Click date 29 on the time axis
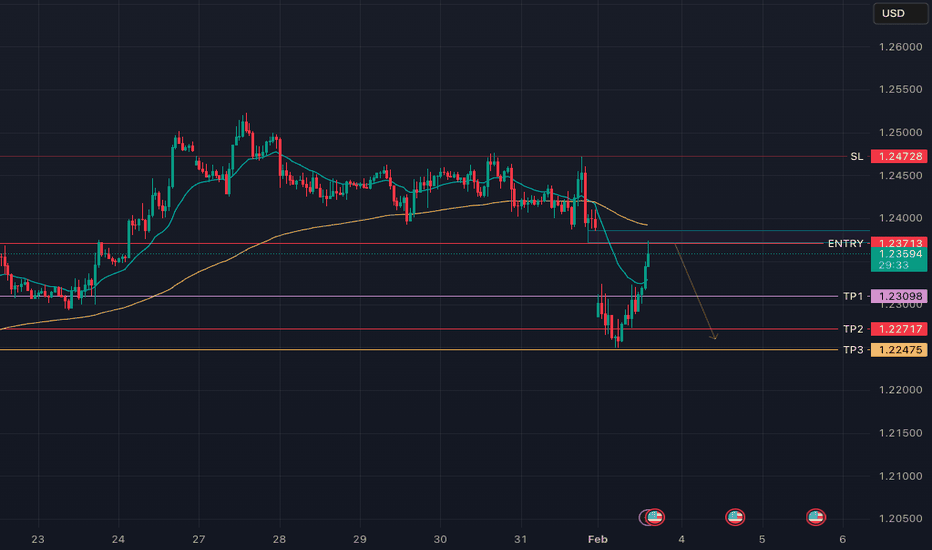Screen dimensions: 932x550 [360, 539]
